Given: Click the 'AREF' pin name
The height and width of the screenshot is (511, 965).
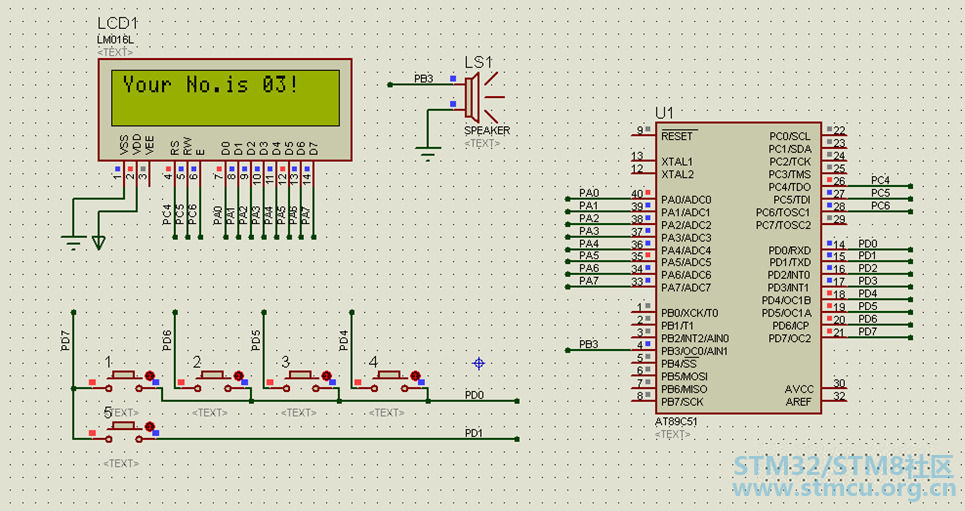Looking at the screenshot, I should pyautogui.click(x=798, y=402).
